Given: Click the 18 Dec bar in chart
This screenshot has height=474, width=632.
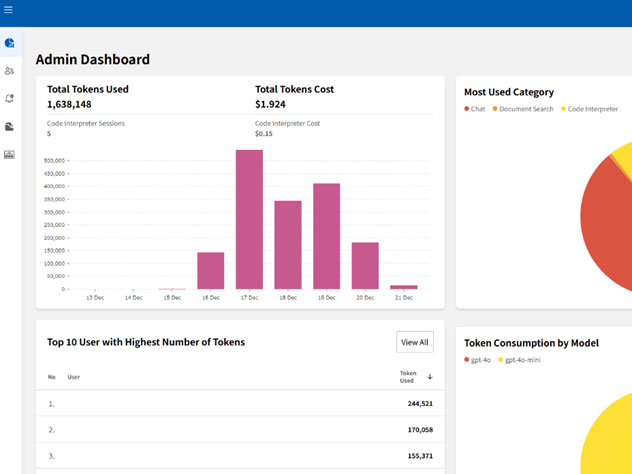Looking at the screenshot, I should (288, 245).
